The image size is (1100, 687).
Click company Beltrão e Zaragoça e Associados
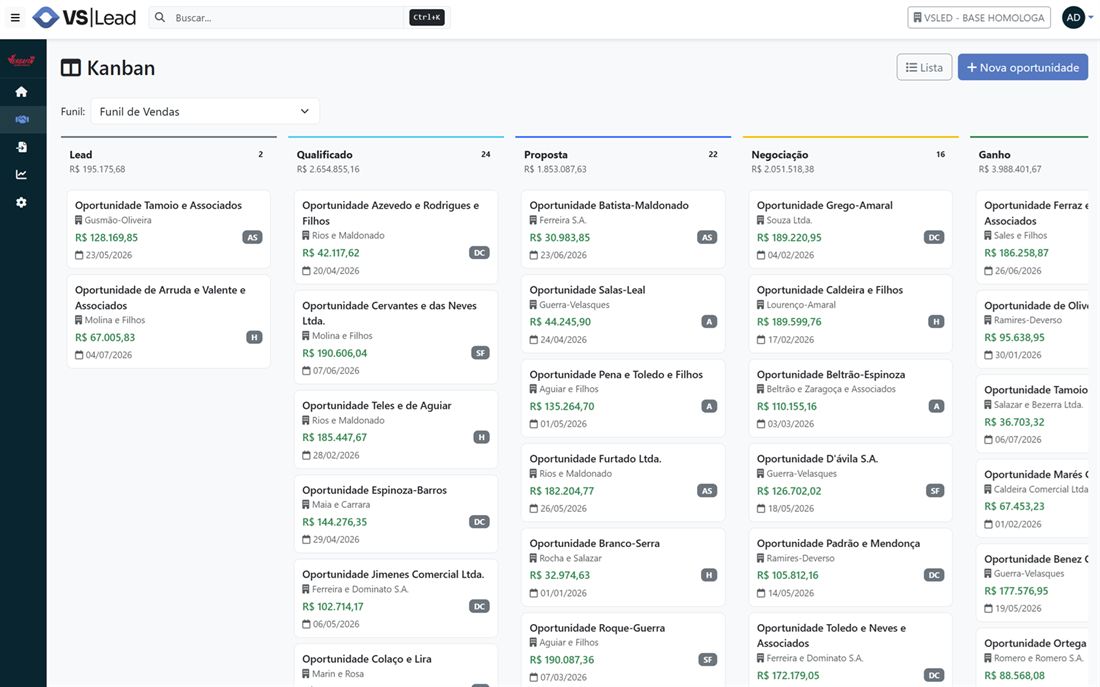[831, 389]
